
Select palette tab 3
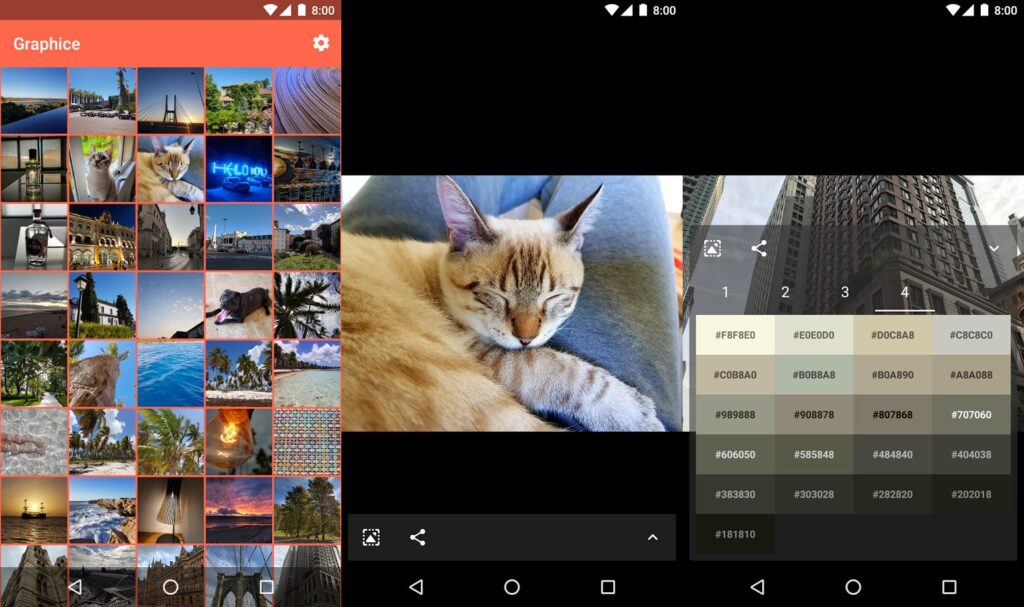845,292
